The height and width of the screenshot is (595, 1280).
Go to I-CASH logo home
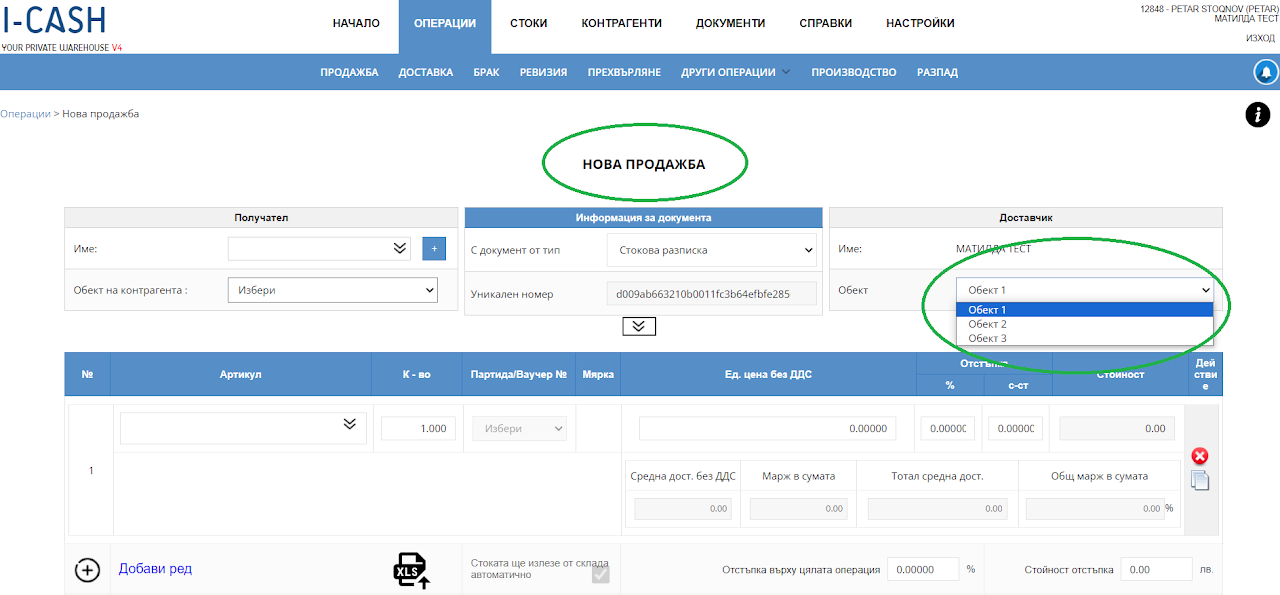pos(55,20)
